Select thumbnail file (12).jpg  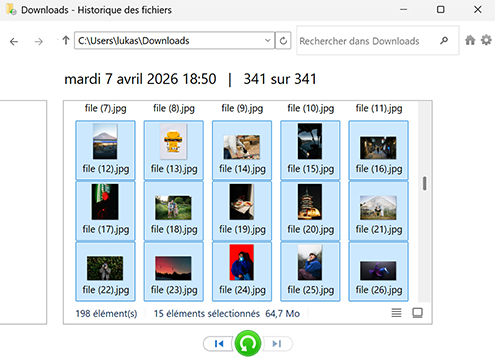pyautogui.click(x=105, y=150)
